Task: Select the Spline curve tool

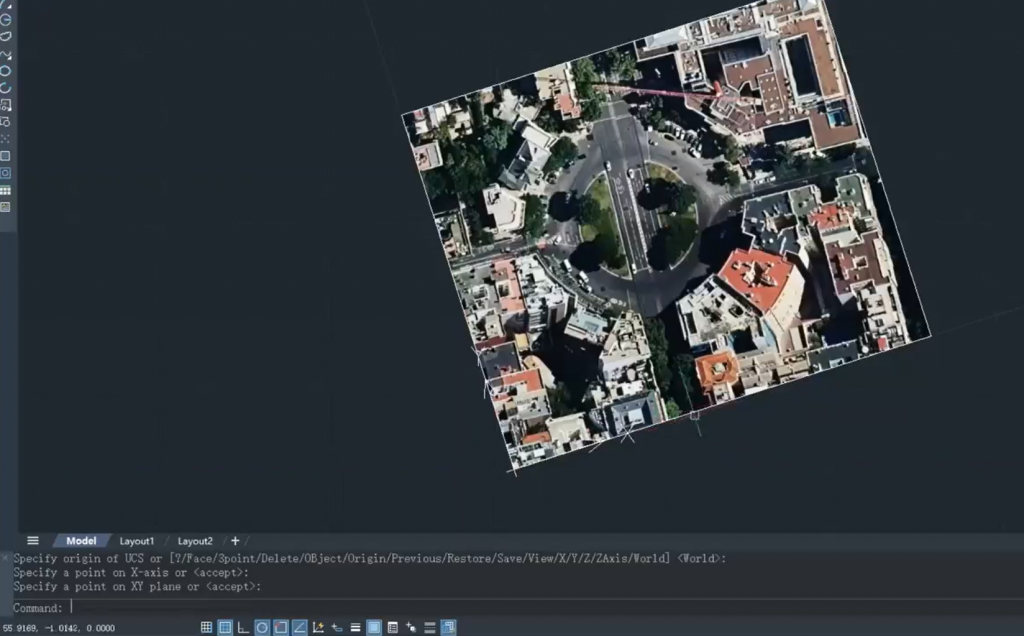Action: click(x=5, y=54)
